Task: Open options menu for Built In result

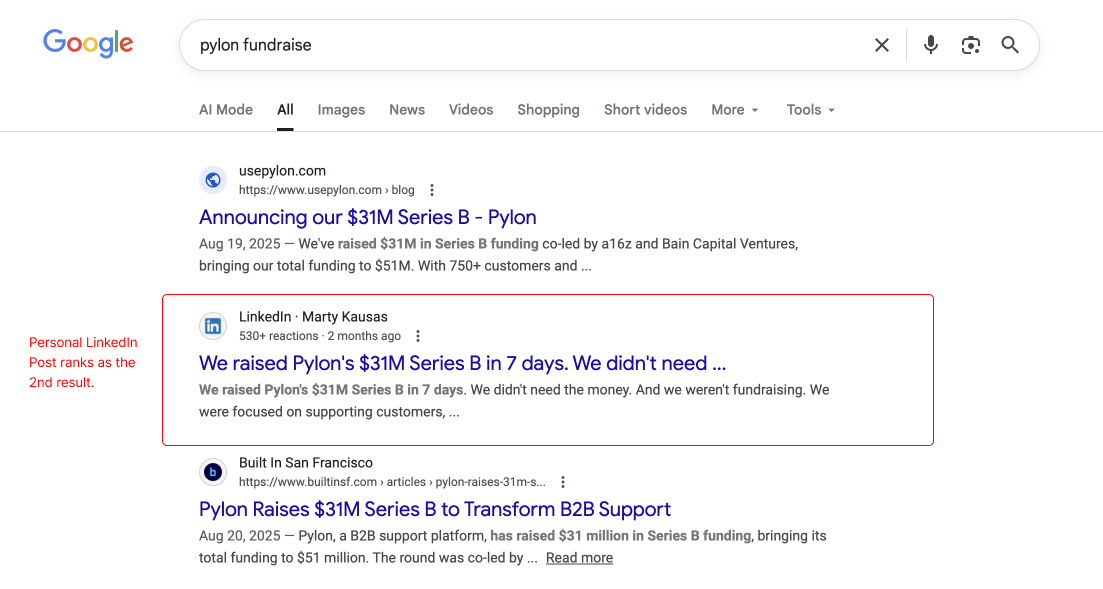Action: click(563, 482)
